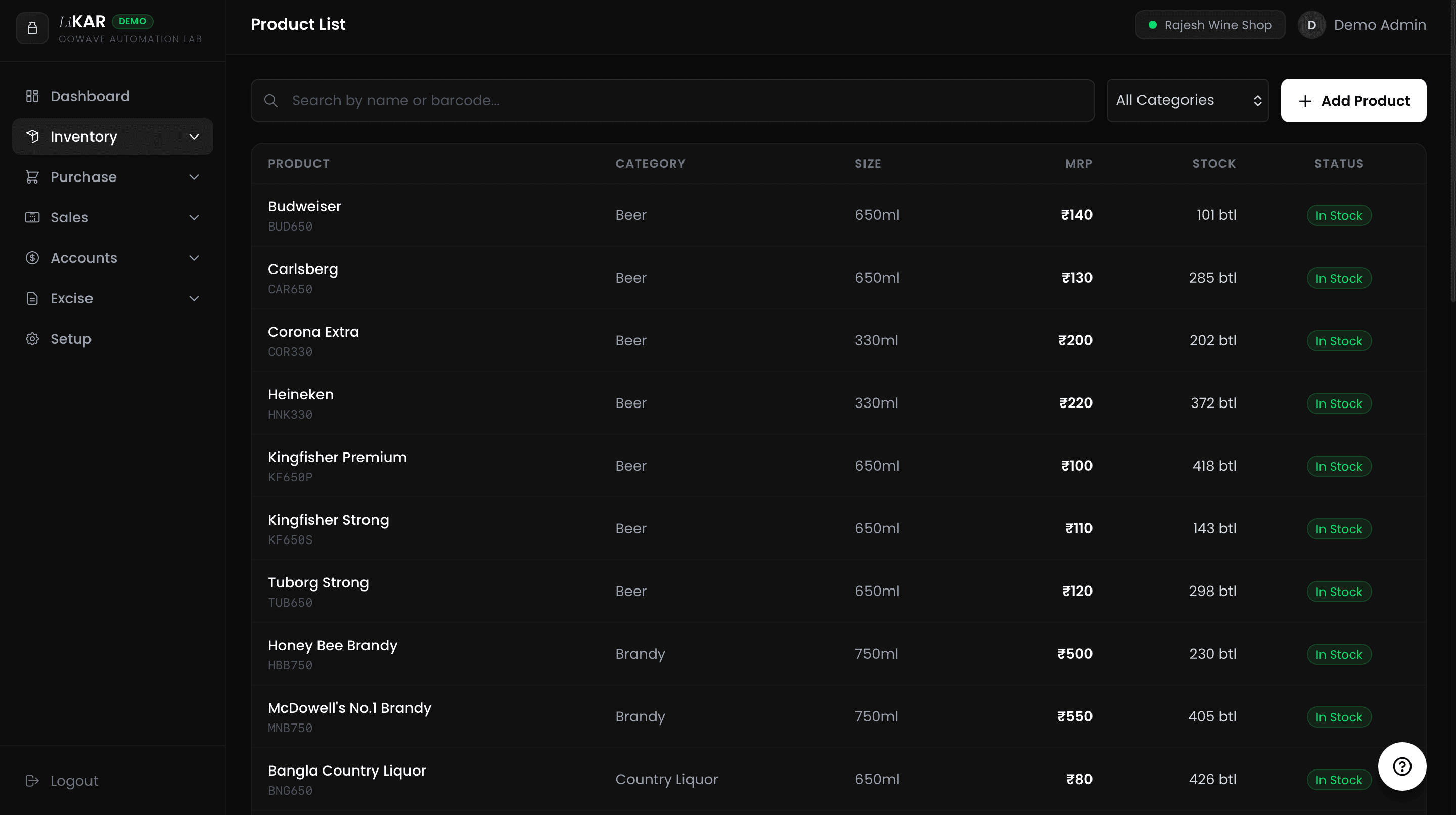Image resolution: width=1456 pixels, height=815 pixels.
Task: Click the SIZE column header
Action: 868,163
